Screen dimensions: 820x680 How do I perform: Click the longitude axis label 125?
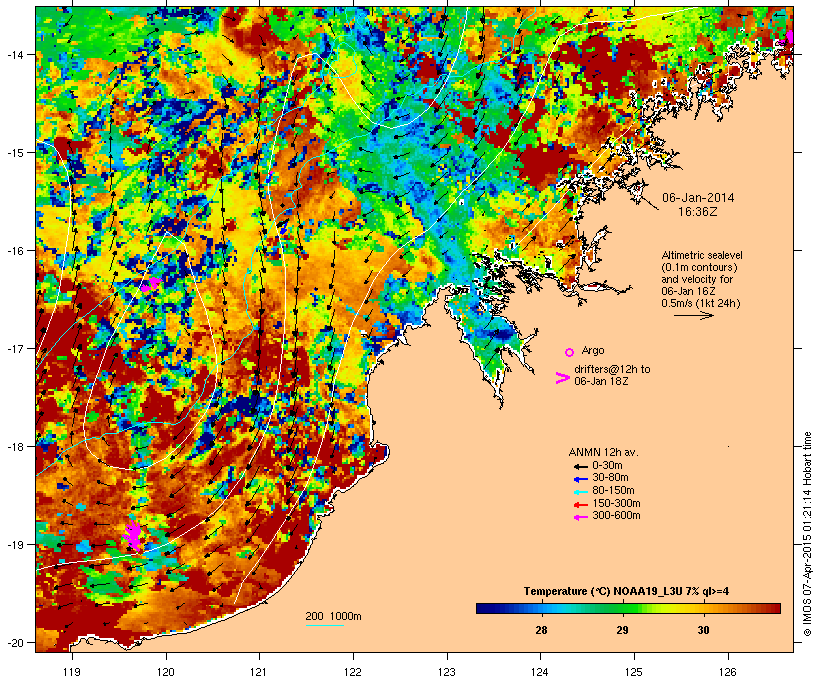[634, 672]
